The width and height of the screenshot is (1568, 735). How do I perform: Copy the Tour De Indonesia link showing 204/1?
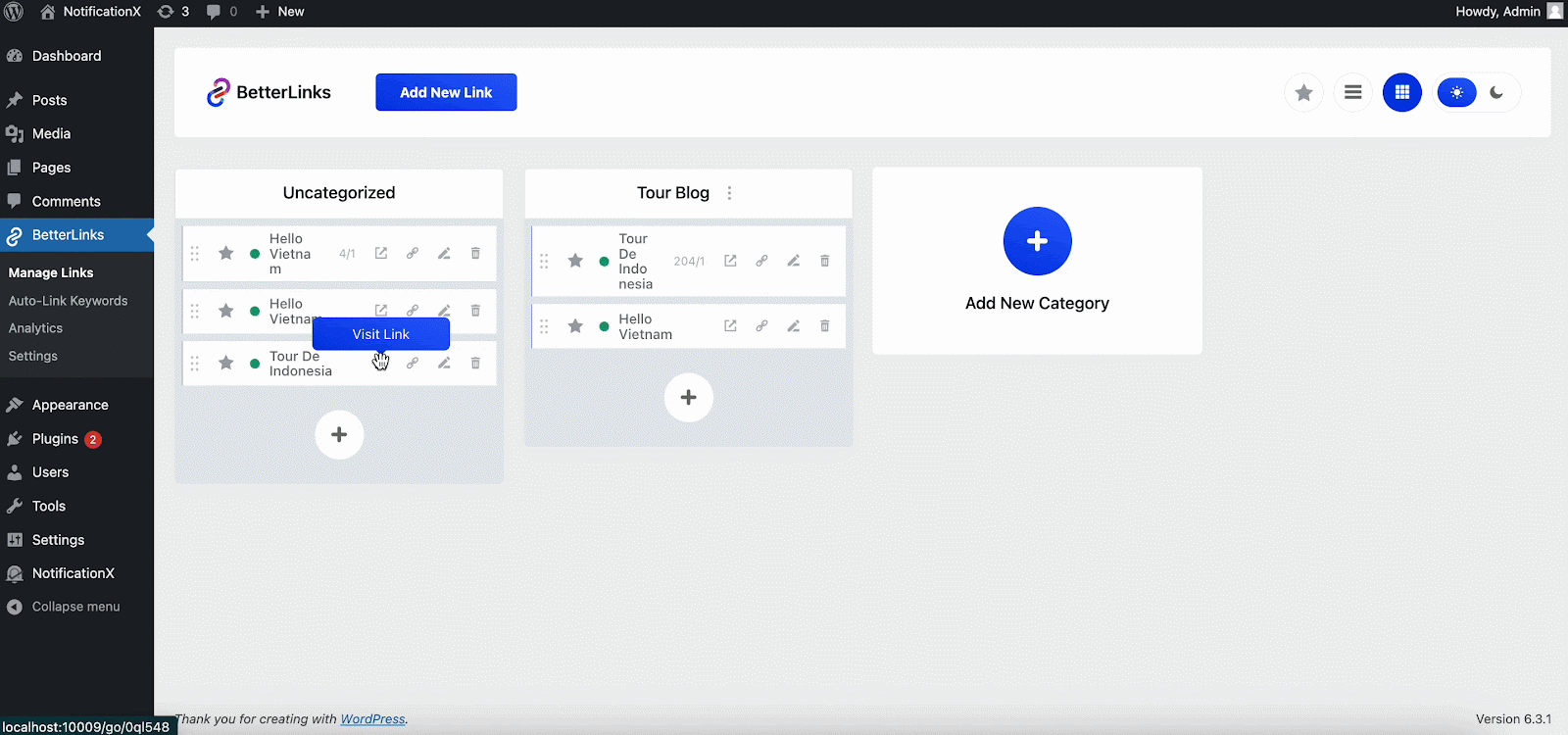pos(761,261)
